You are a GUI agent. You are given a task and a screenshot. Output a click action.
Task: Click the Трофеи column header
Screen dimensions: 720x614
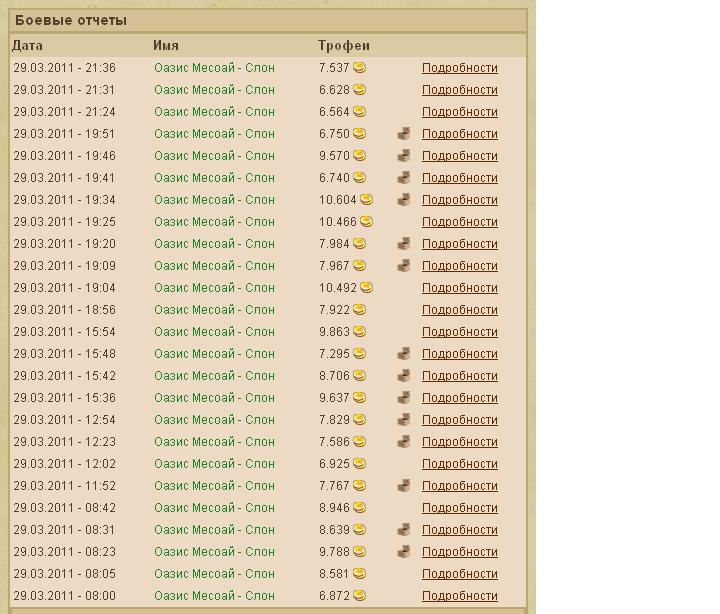coord(344,45)
